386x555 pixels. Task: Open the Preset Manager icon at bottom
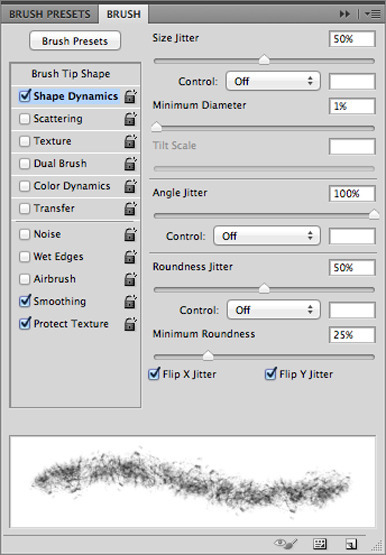[320, 543]
